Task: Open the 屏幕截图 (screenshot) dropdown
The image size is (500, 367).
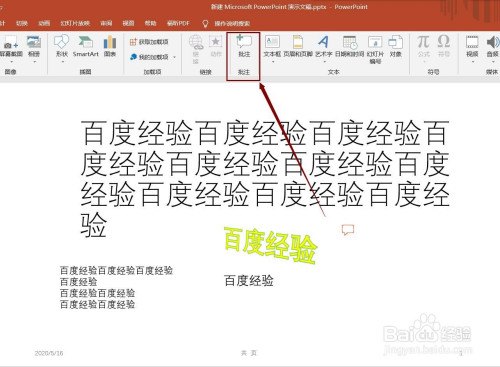Action: [x=11, y=62]
